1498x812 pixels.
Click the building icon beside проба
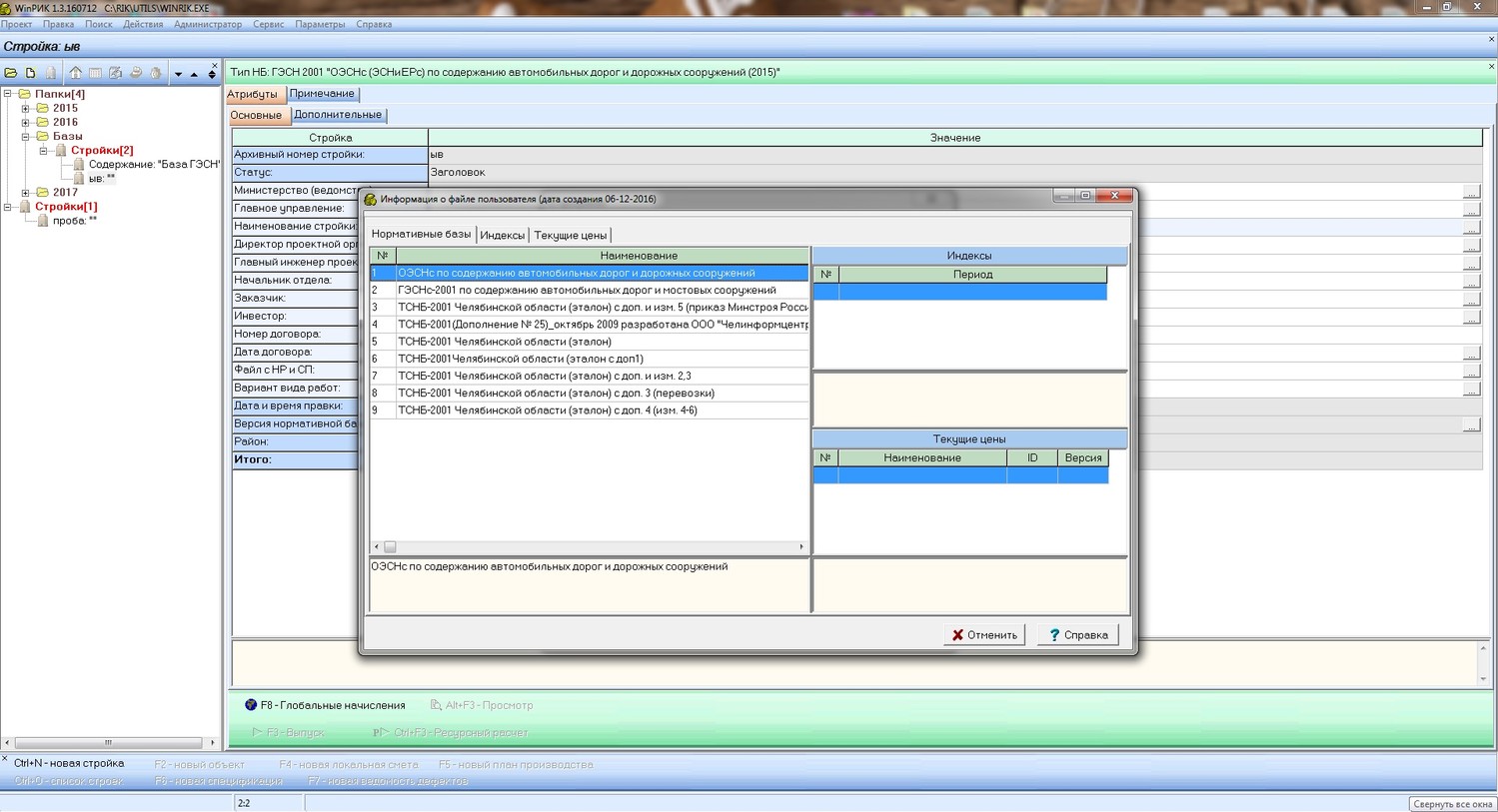pyautogui.click(x=43, y=221)
